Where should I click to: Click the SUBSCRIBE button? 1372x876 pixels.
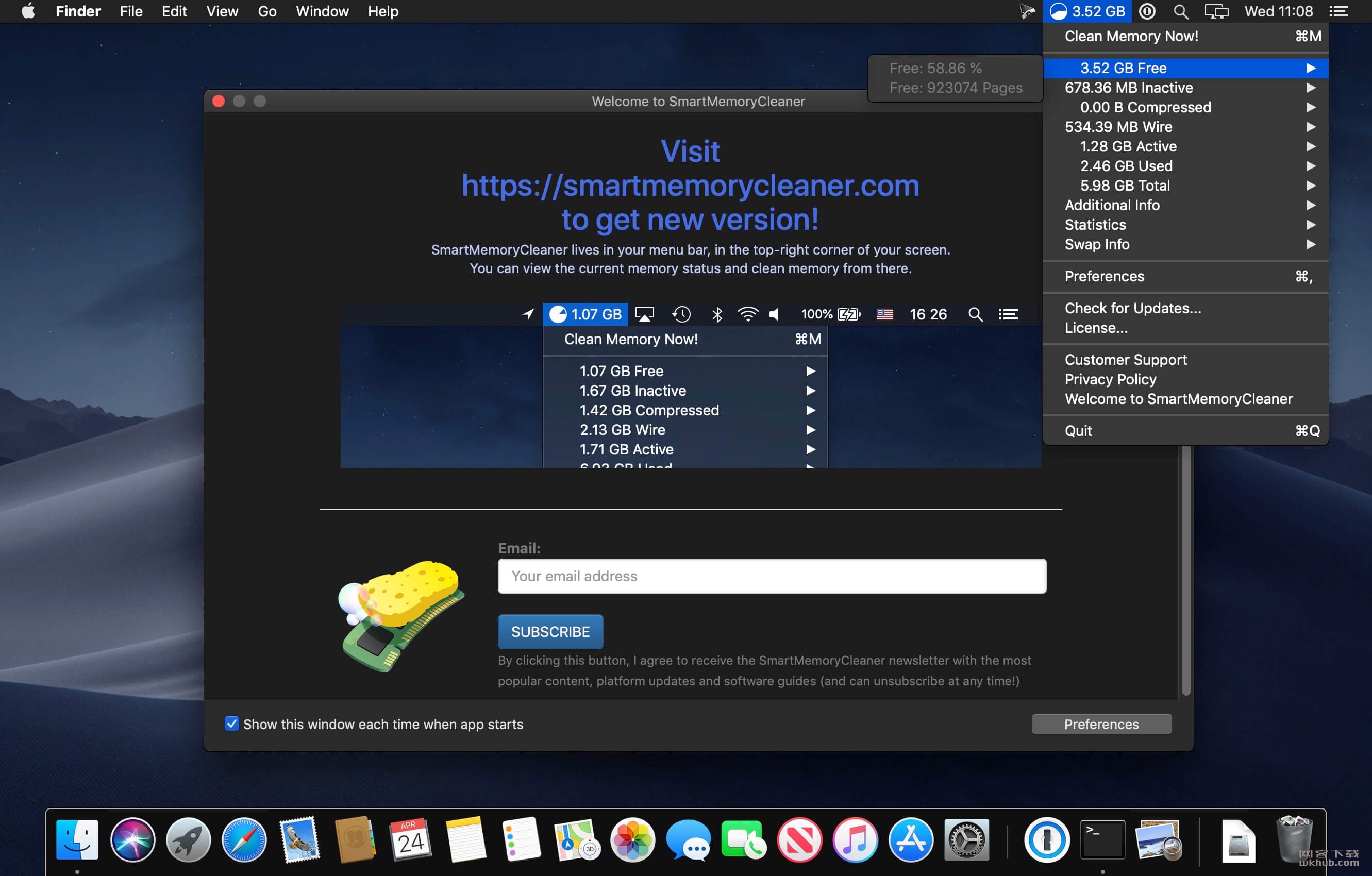550,631
